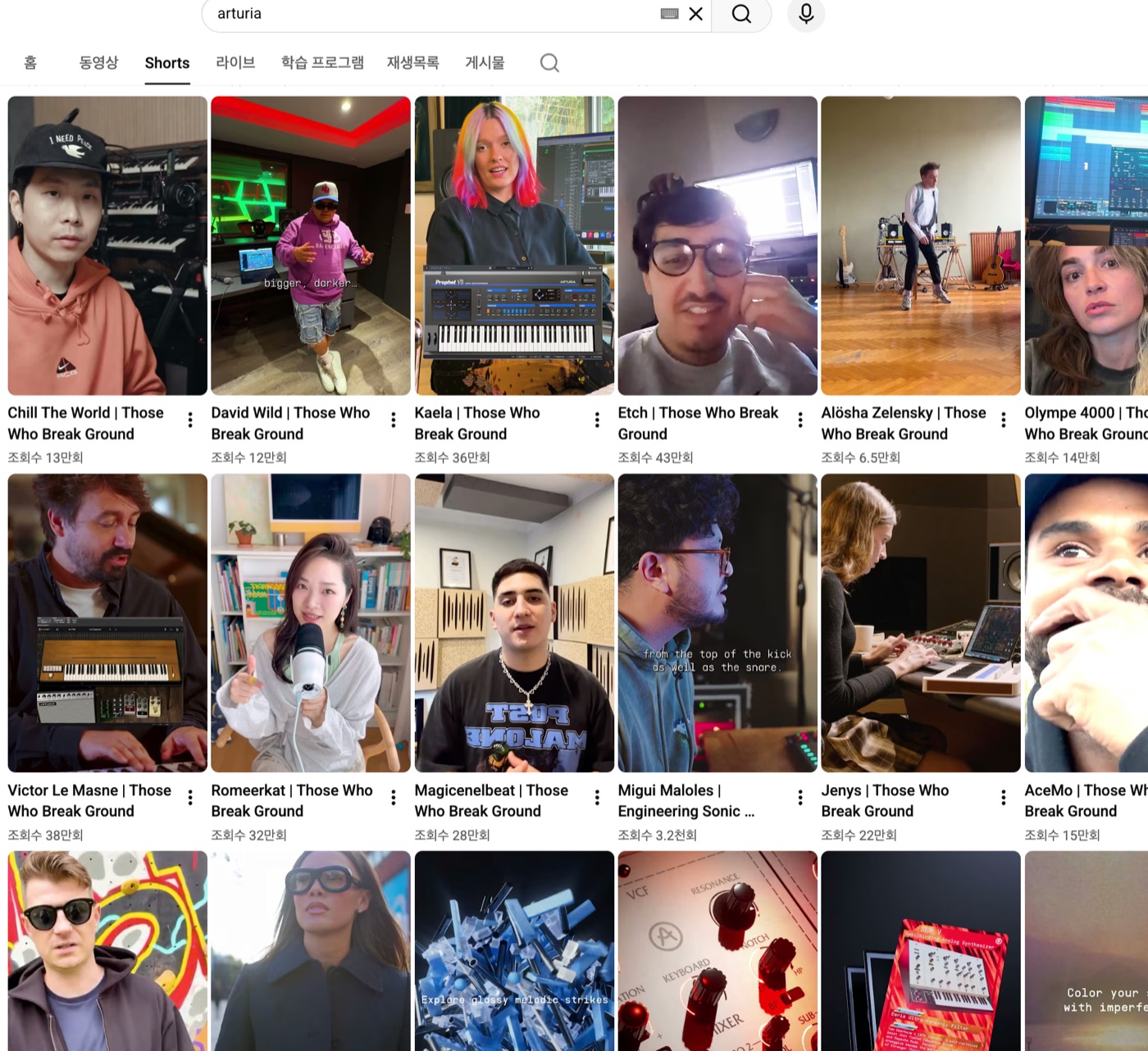The image size is (1148, 1051).
Task: Switch to the 재생목록 tab
Action: click(413, 63)
